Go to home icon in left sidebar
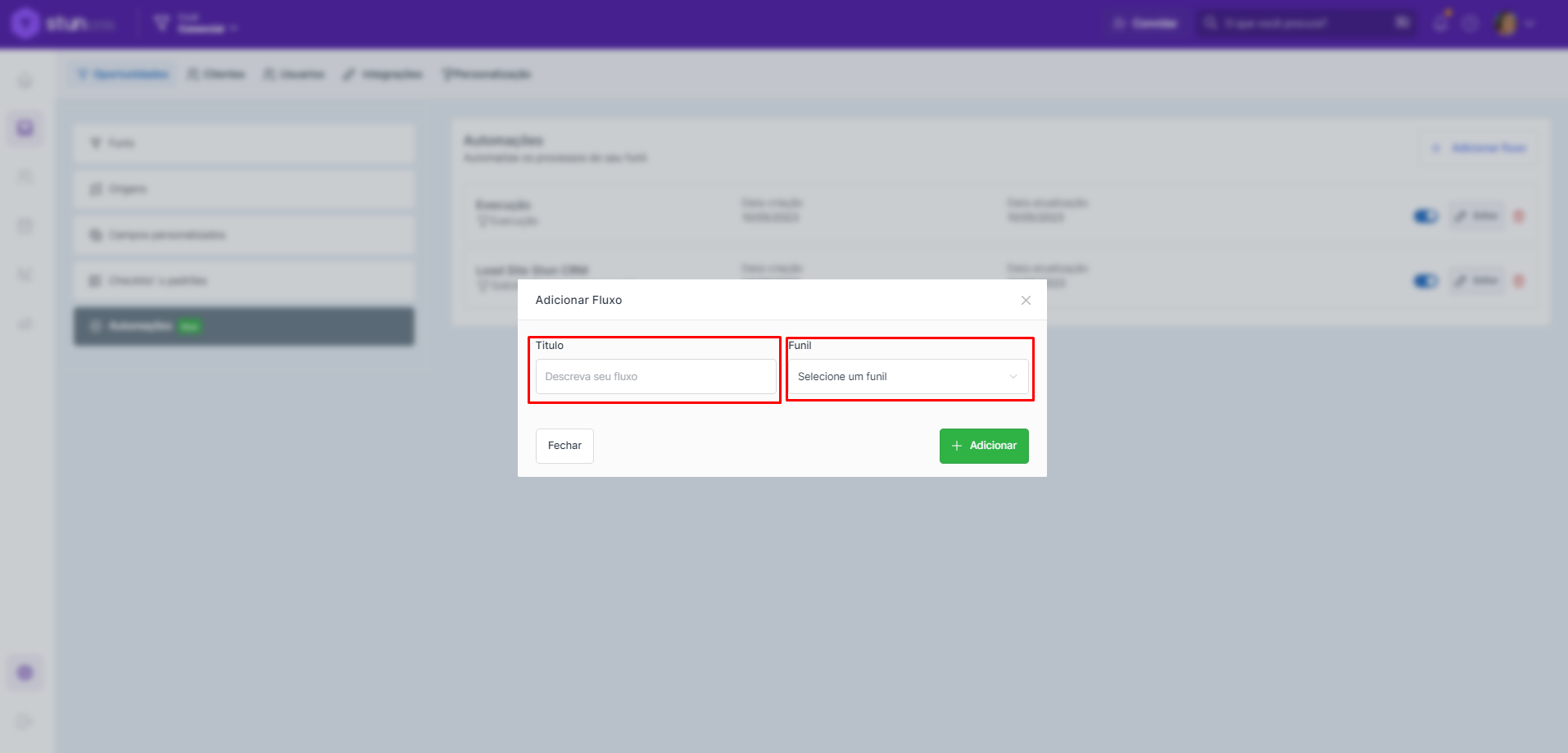Screen dimensions: 1568x753 (x=25, y=80)
